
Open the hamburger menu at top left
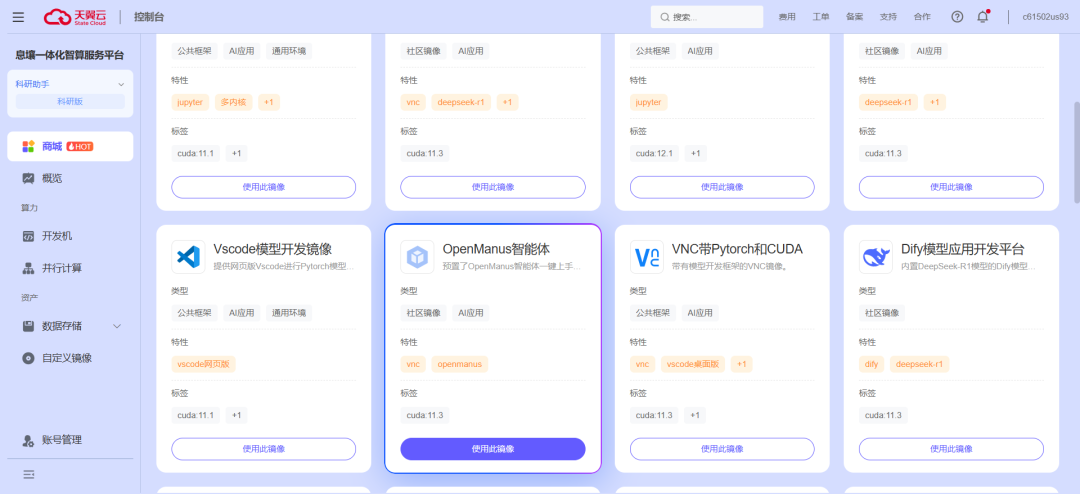(x=18, y=17)
